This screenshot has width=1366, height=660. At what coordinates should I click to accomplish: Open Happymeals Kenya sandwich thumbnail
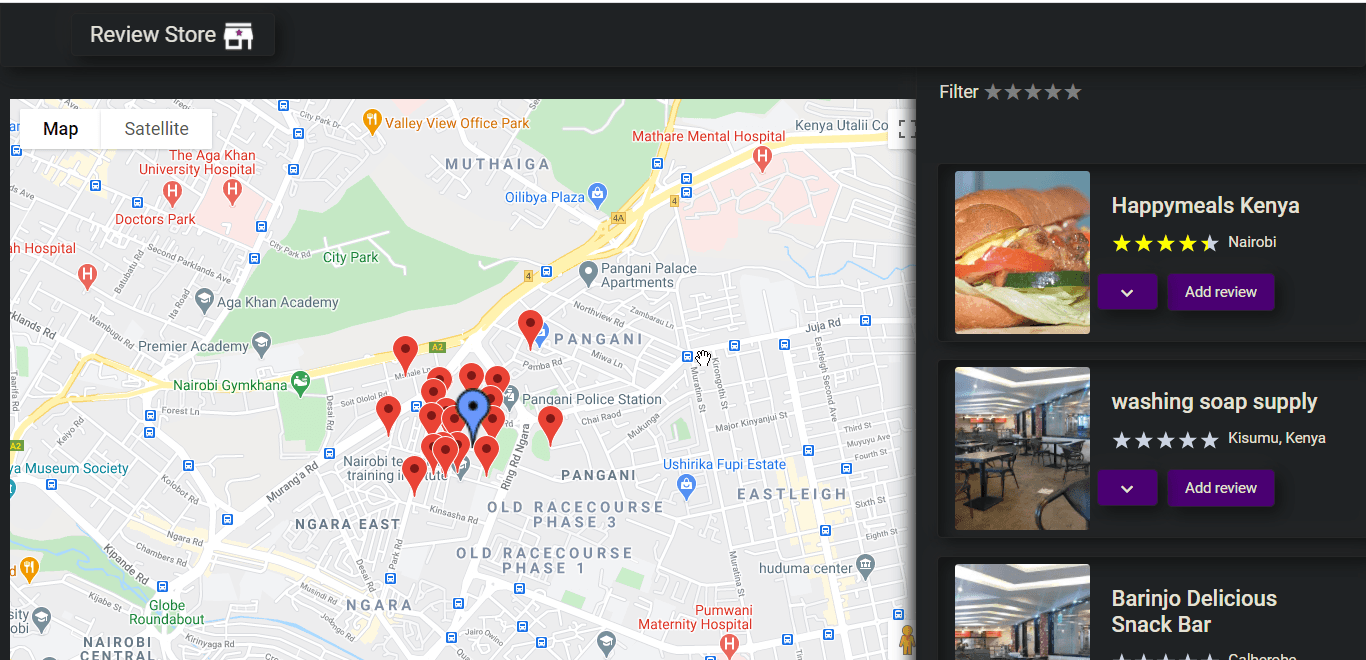[1022, 252]
